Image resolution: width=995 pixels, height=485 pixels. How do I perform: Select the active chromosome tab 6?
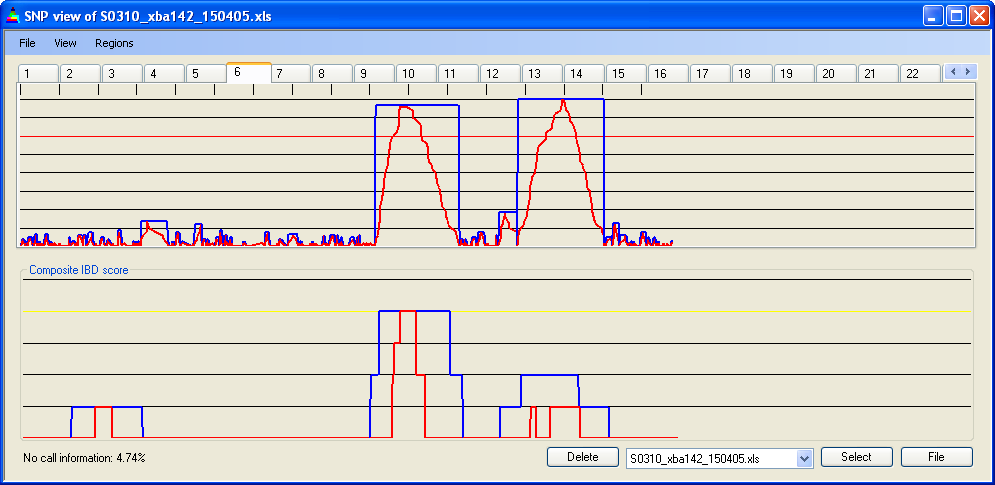pos(249,72)
